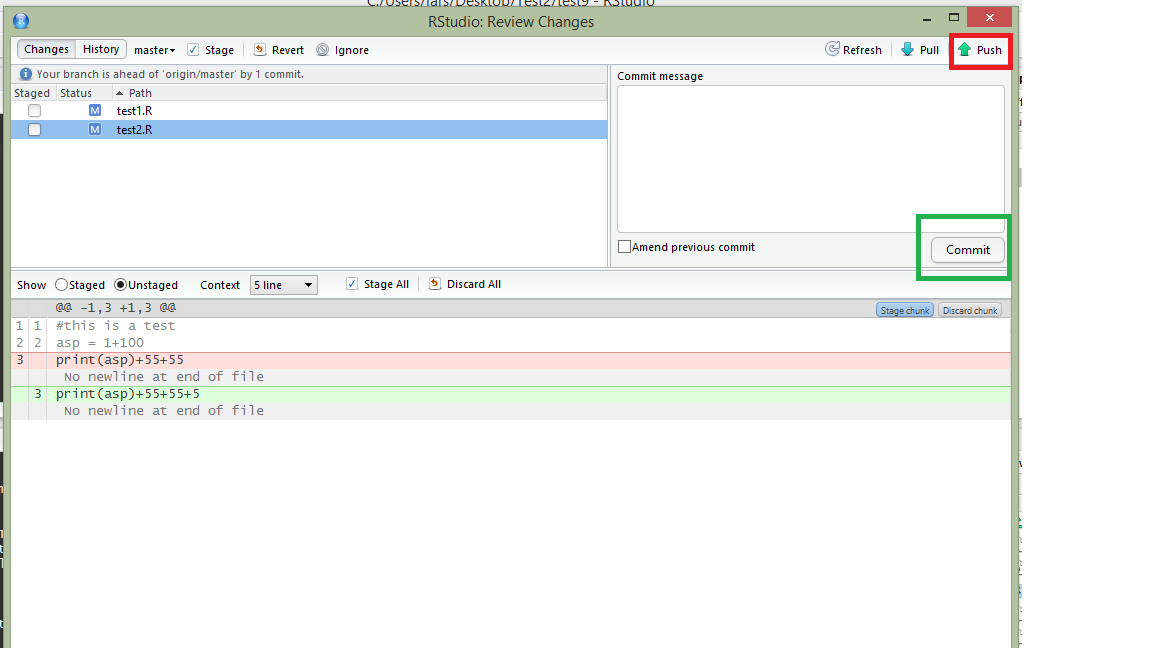The image size is (1152, 648).
Task: Close the Review Changes window
Action: click(990, 17)
